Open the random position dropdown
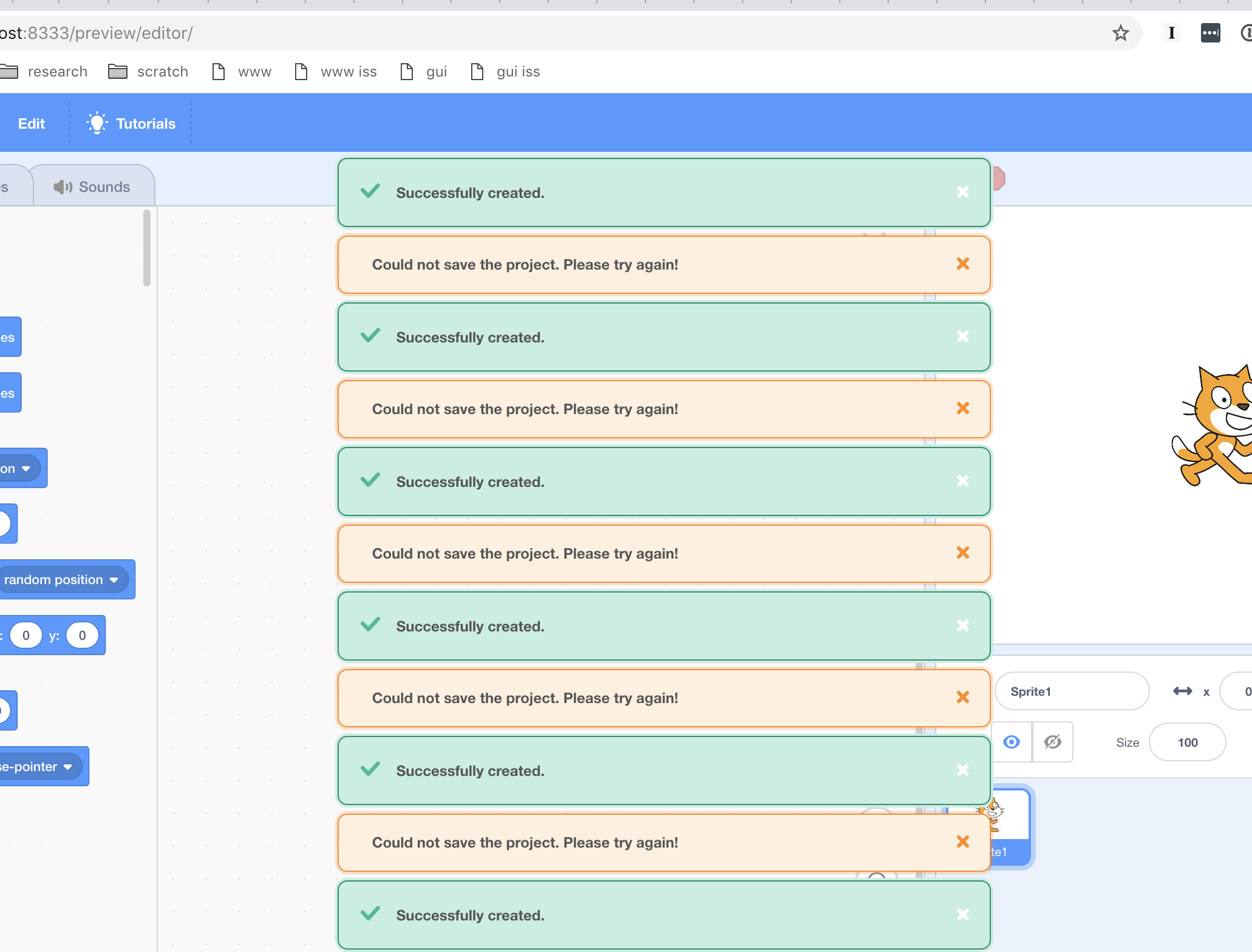The width and height of the screenshot is (1252, 952). coord(114,579)
